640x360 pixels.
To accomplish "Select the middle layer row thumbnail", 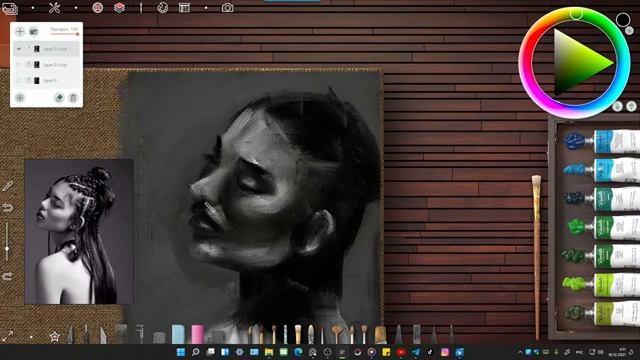I will 37,64.
